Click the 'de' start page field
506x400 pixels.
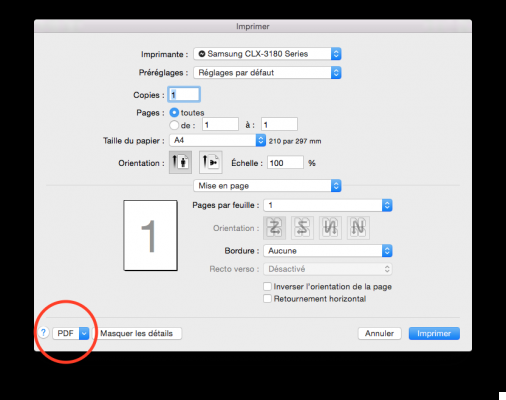tap(220, 125)
